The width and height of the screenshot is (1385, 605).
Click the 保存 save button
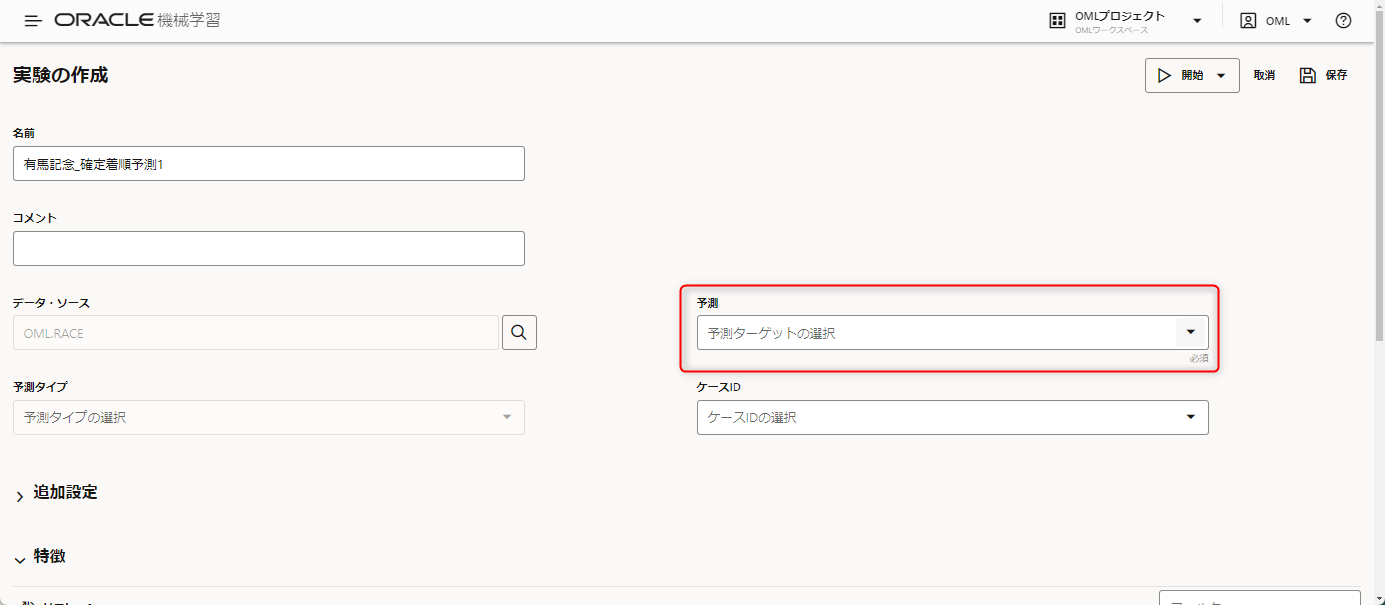coord(1324,75)
